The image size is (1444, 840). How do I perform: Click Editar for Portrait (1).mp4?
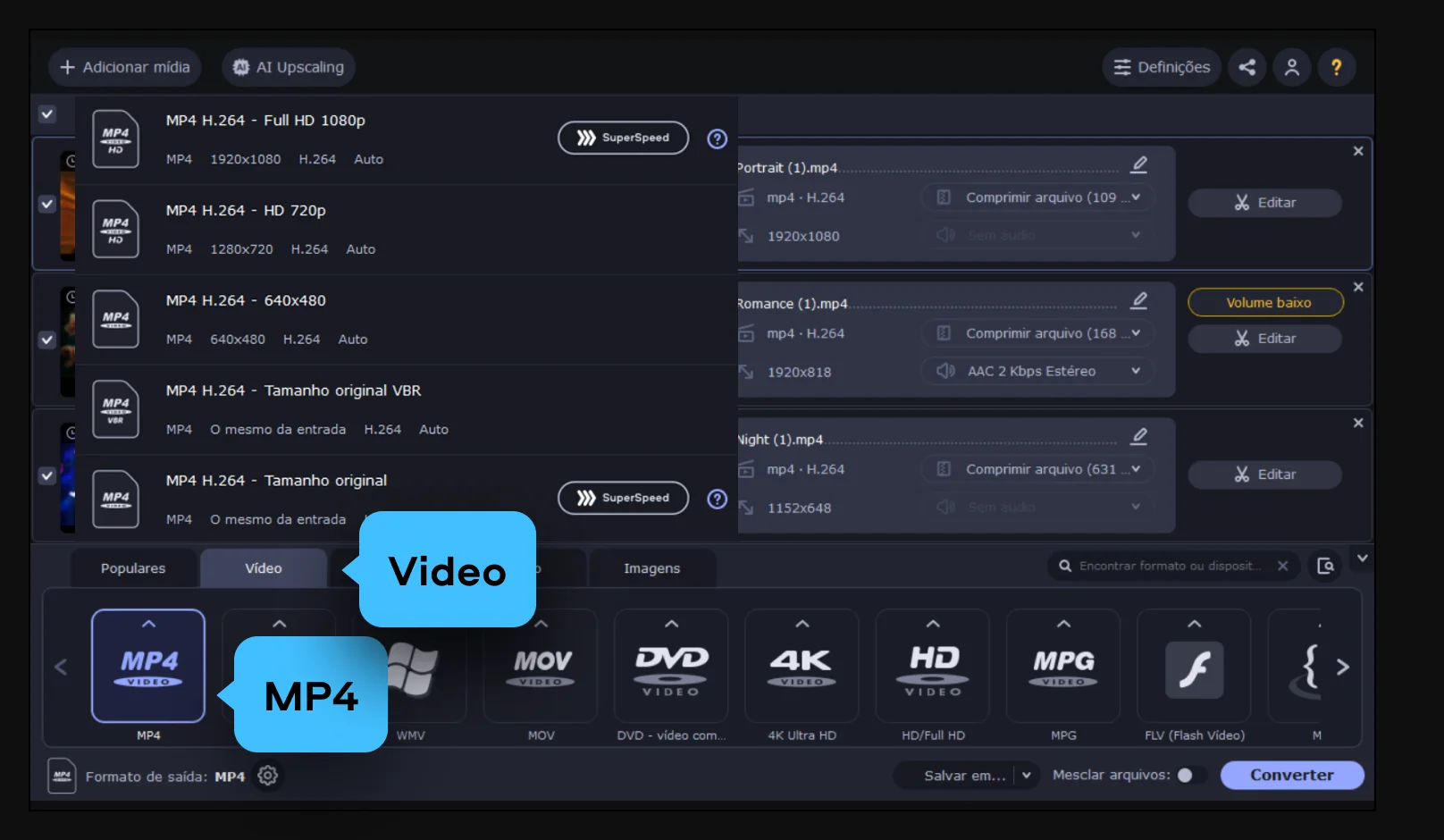point(1264,203)
